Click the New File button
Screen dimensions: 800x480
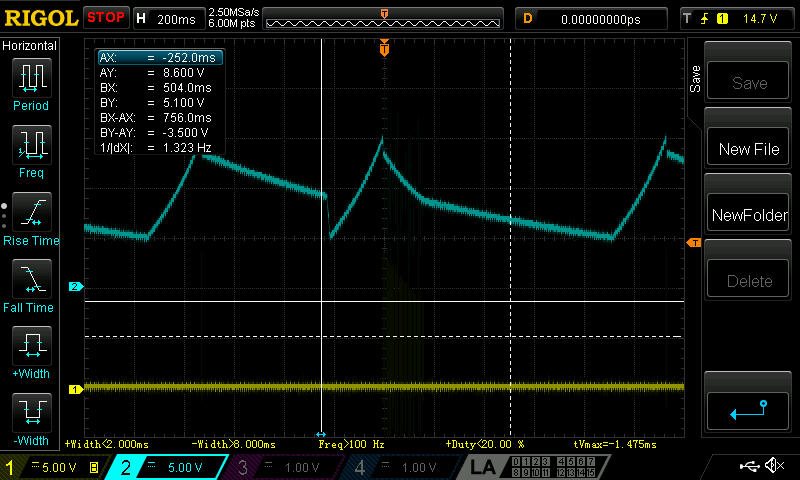point(748,149)
